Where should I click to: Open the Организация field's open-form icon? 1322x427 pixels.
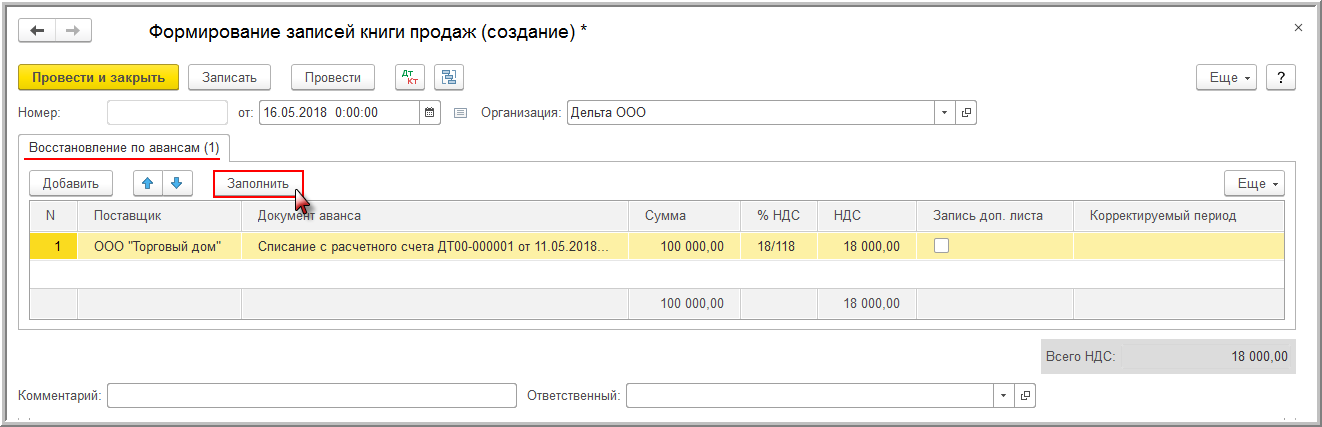(966, 113)
